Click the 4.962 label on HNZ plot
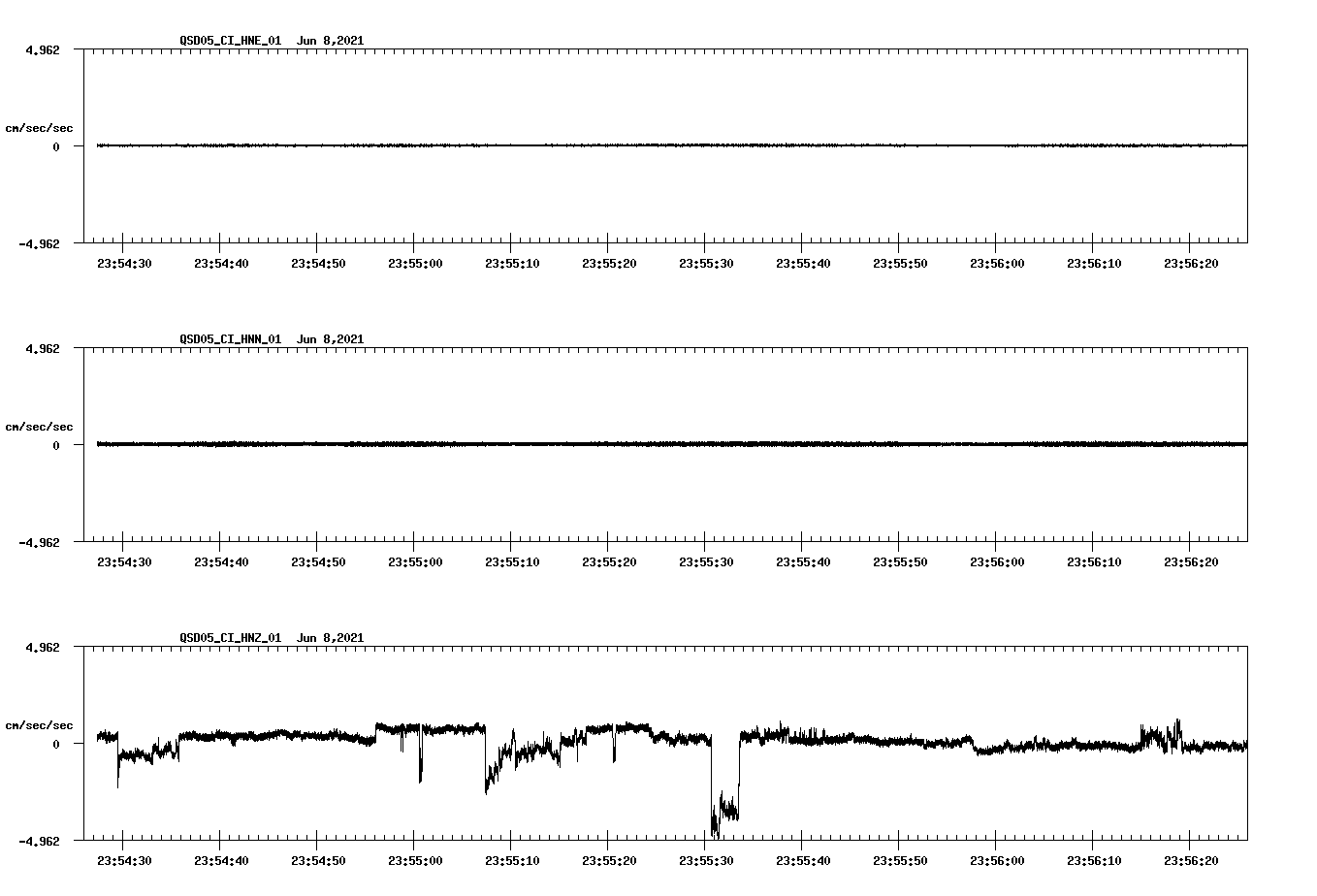Image resolution: width=1317 pixels, height=896 pixels. [x=42, y=647]
